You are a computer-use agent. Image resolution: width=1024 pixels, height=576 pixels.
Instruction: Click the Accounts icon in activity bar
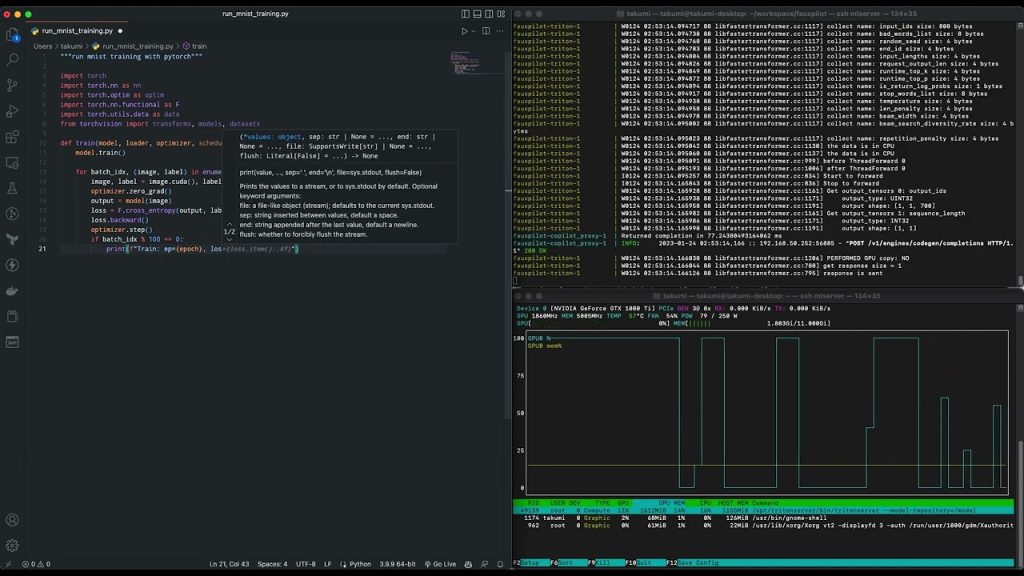[x=12, y=520]
